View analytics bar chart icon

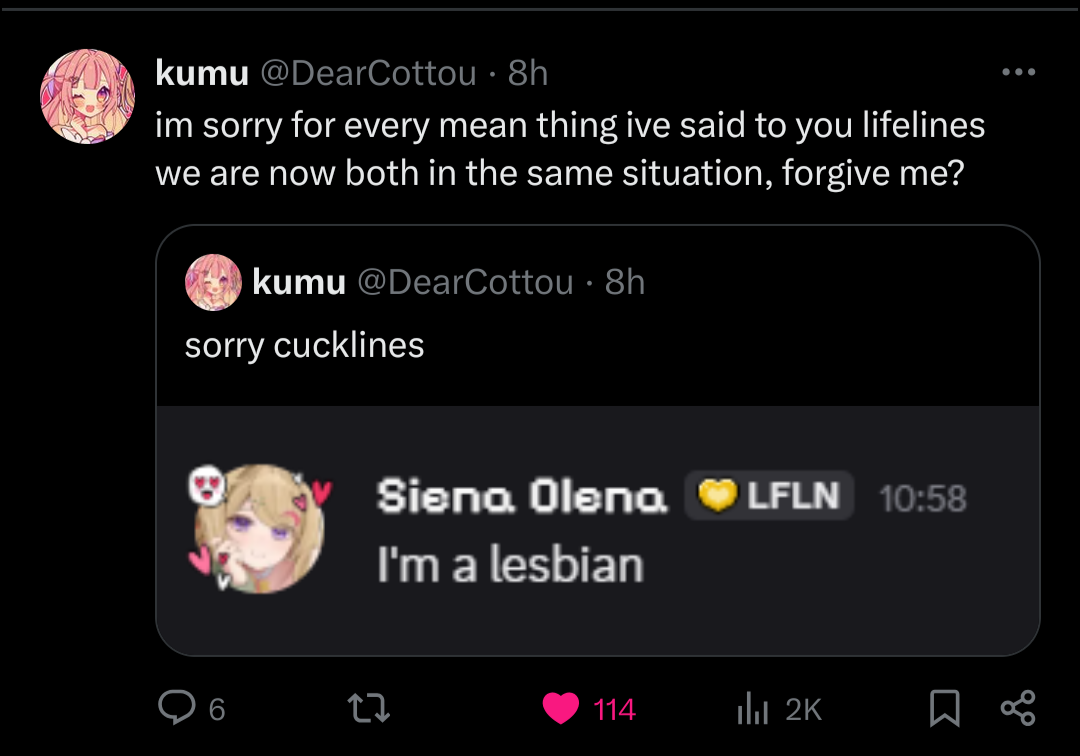pos(752,708)
